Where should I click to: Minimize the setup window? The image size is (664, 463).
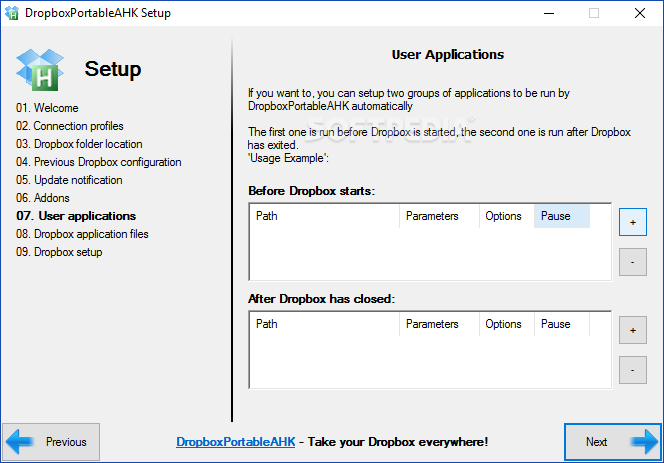tap(549, 13)
